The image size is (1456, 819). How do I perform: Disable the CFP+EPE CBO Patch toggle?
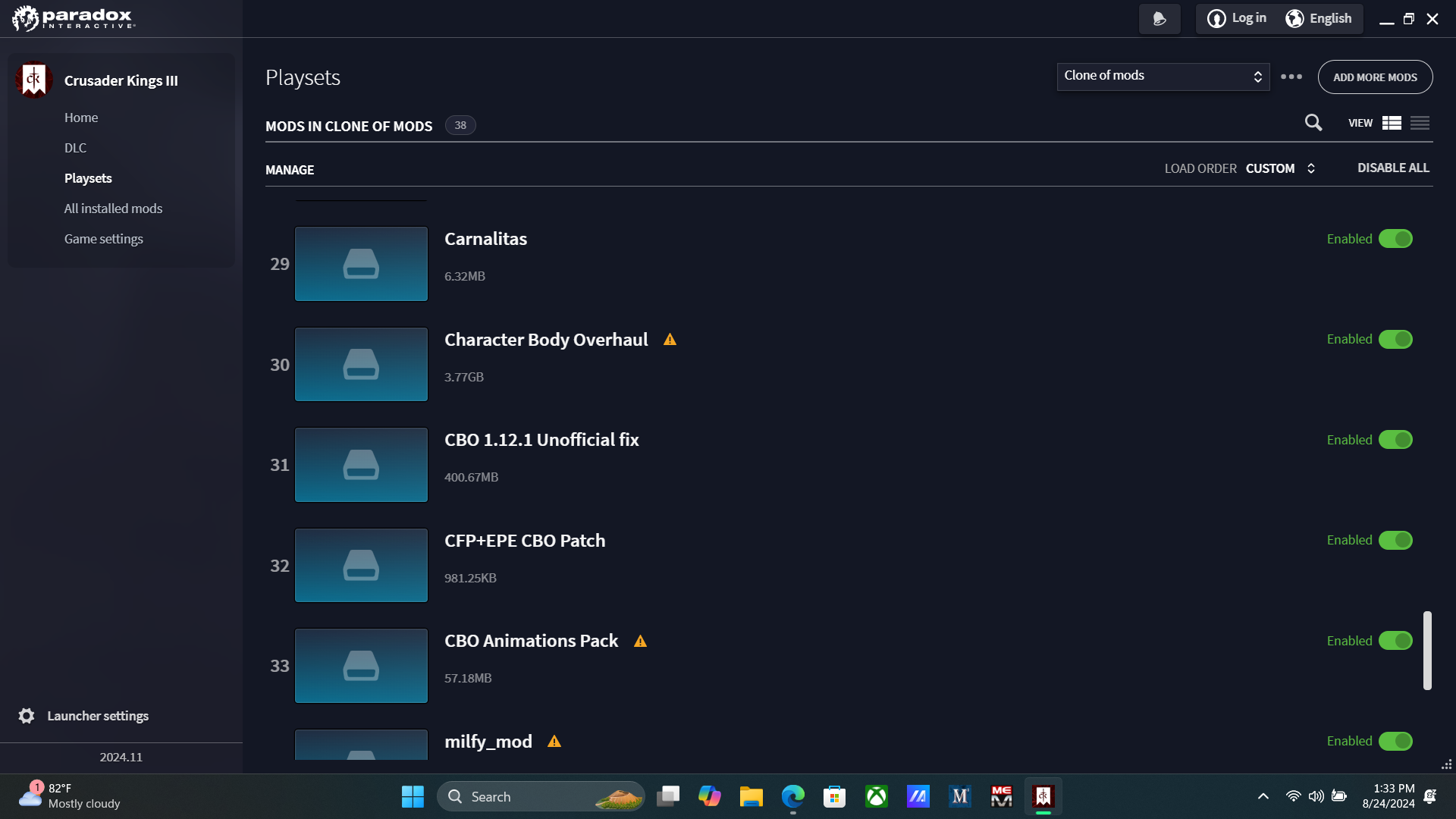(1395, 541)
